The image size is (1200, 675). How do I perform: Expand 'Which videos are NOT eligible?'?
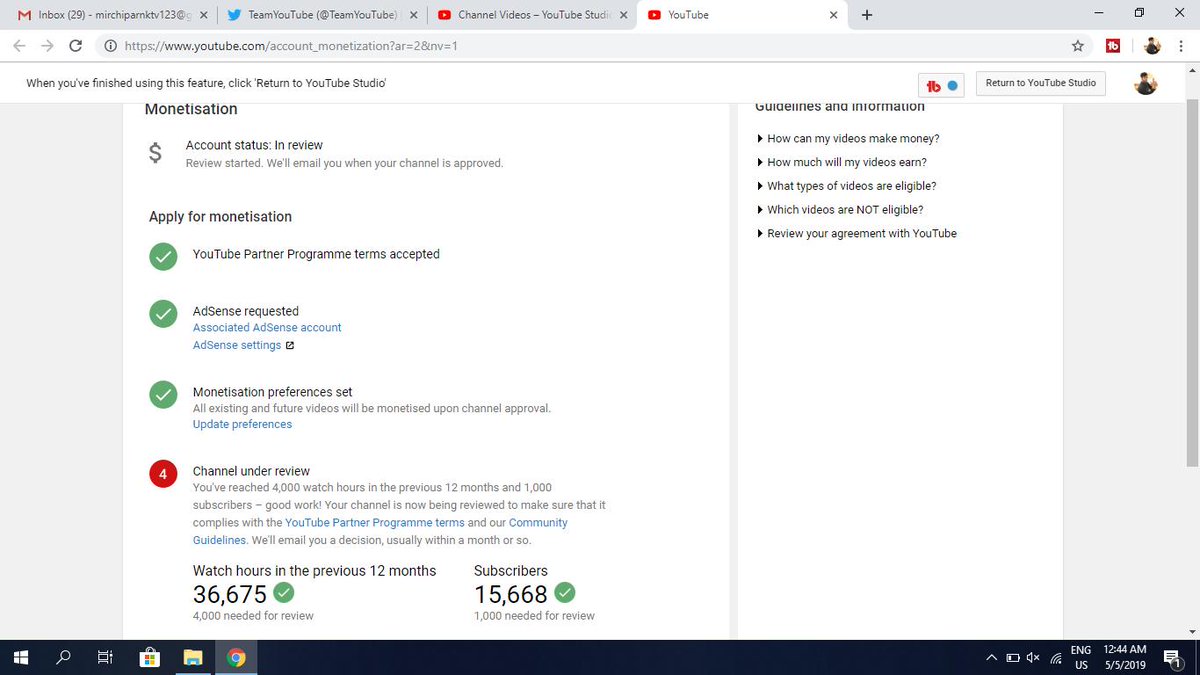click(844, 210)
